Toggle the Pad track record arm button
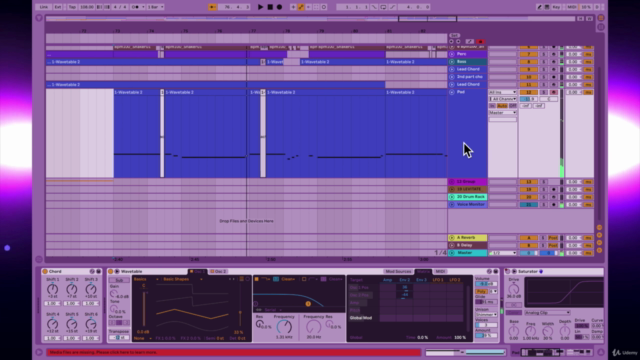The image size is (640, 360). click(x=554, y=92)
